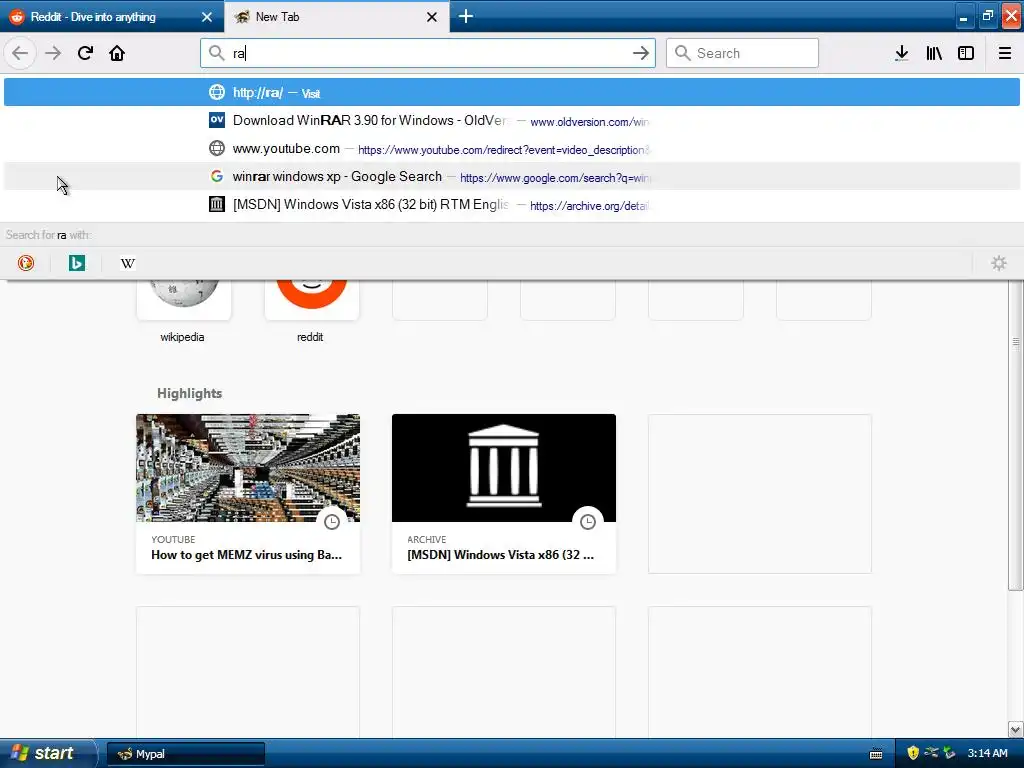Open a new tab with plus button
The image size is (1024, 768).
(466, 16)
